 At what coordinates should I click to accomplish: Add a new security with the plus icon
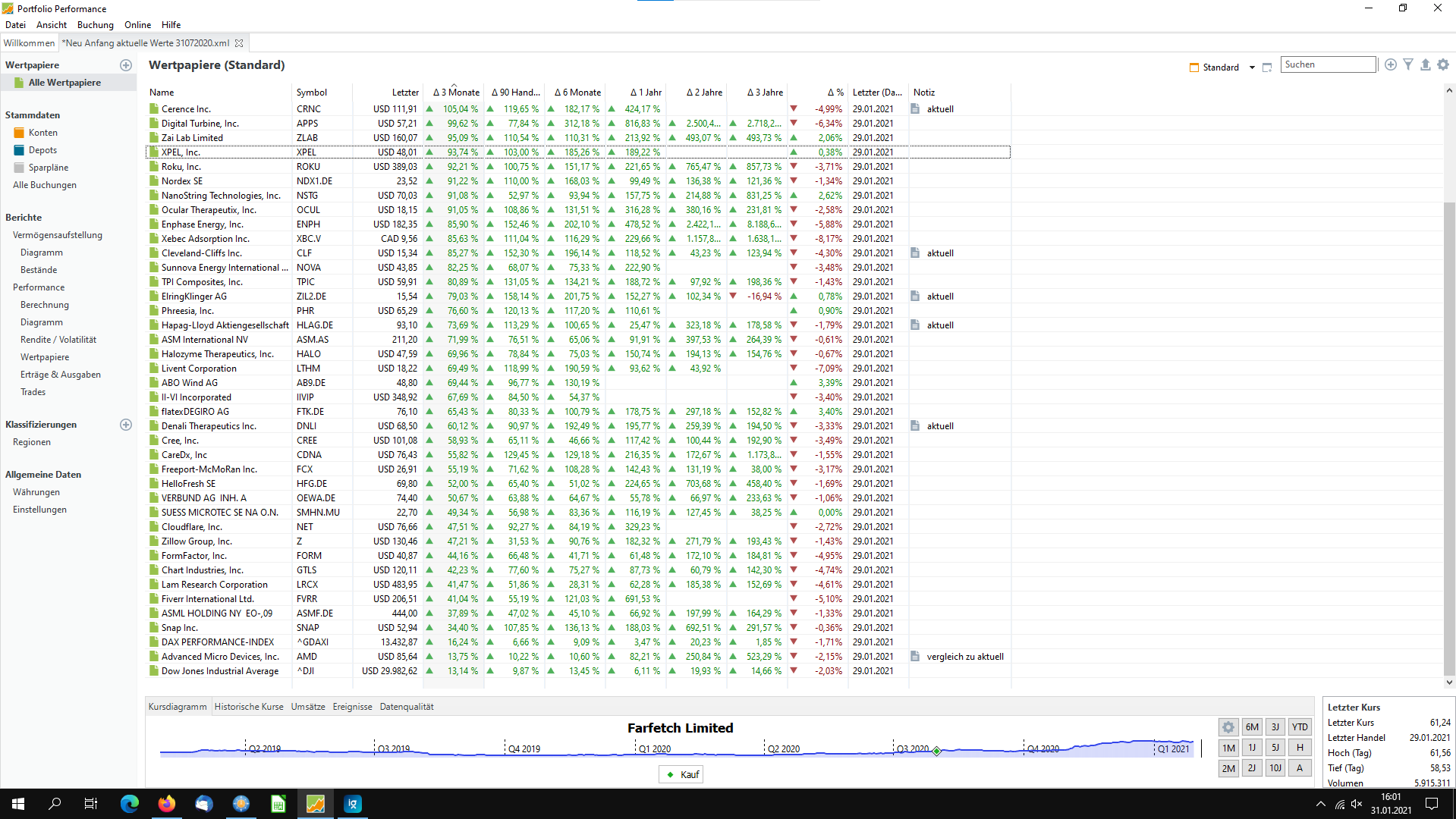(x=1390, y=65)
